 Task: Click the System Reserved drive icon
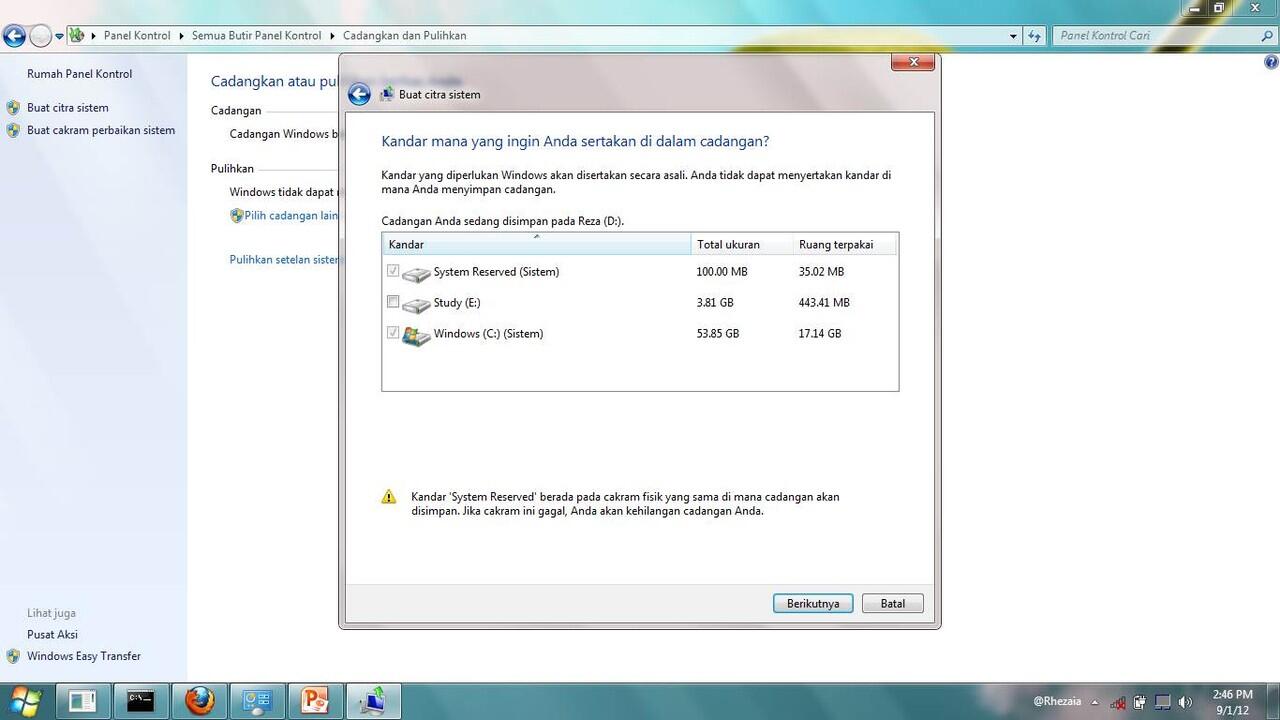click(416, 273)
